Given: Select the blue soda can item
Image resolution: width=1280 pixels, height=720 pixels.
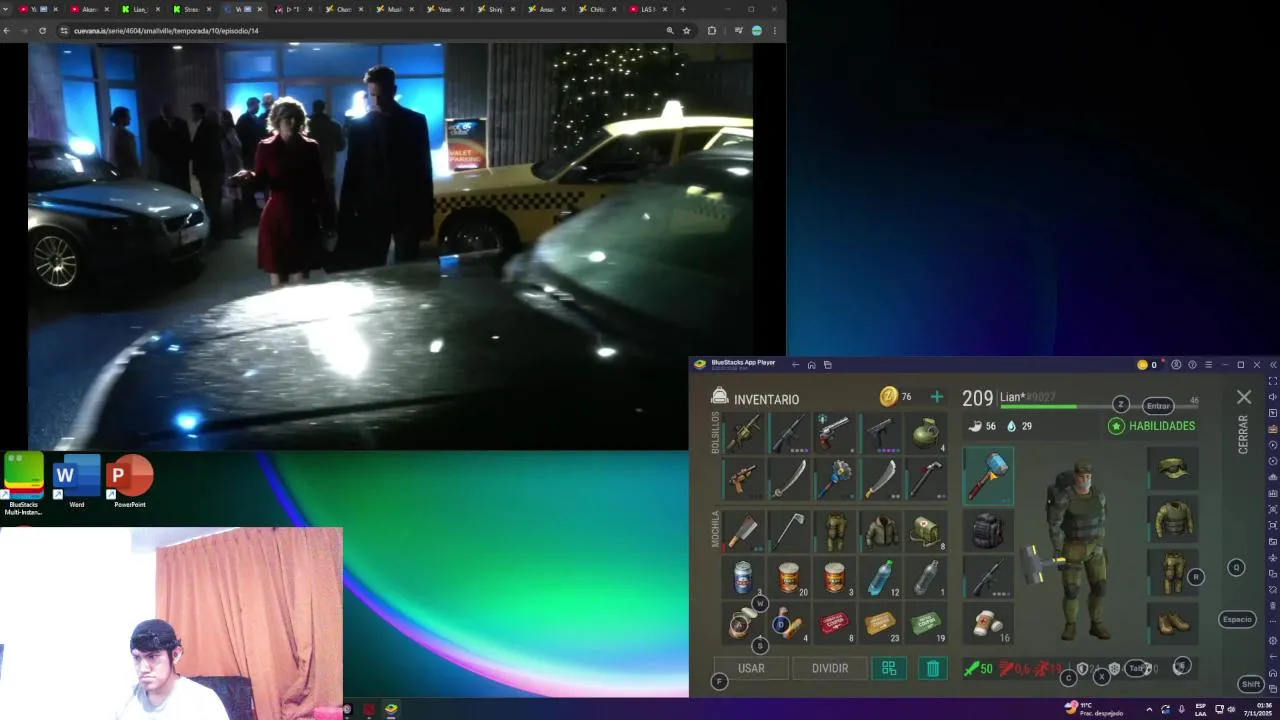Looking at the screenshot, I should 743,578.
